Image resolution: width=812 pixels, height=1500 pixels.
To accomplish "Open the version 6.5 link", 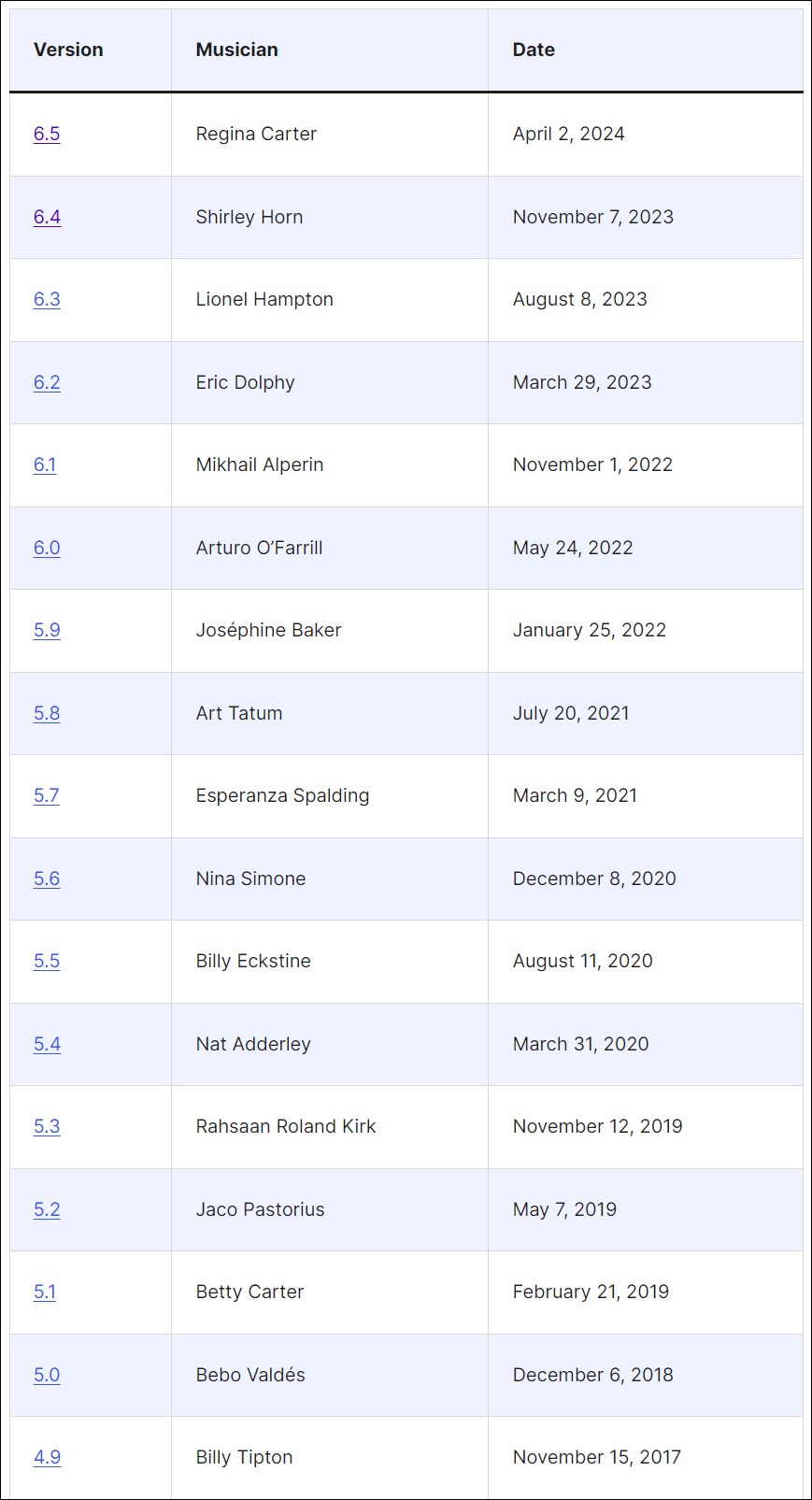I will tap(47, 134).
